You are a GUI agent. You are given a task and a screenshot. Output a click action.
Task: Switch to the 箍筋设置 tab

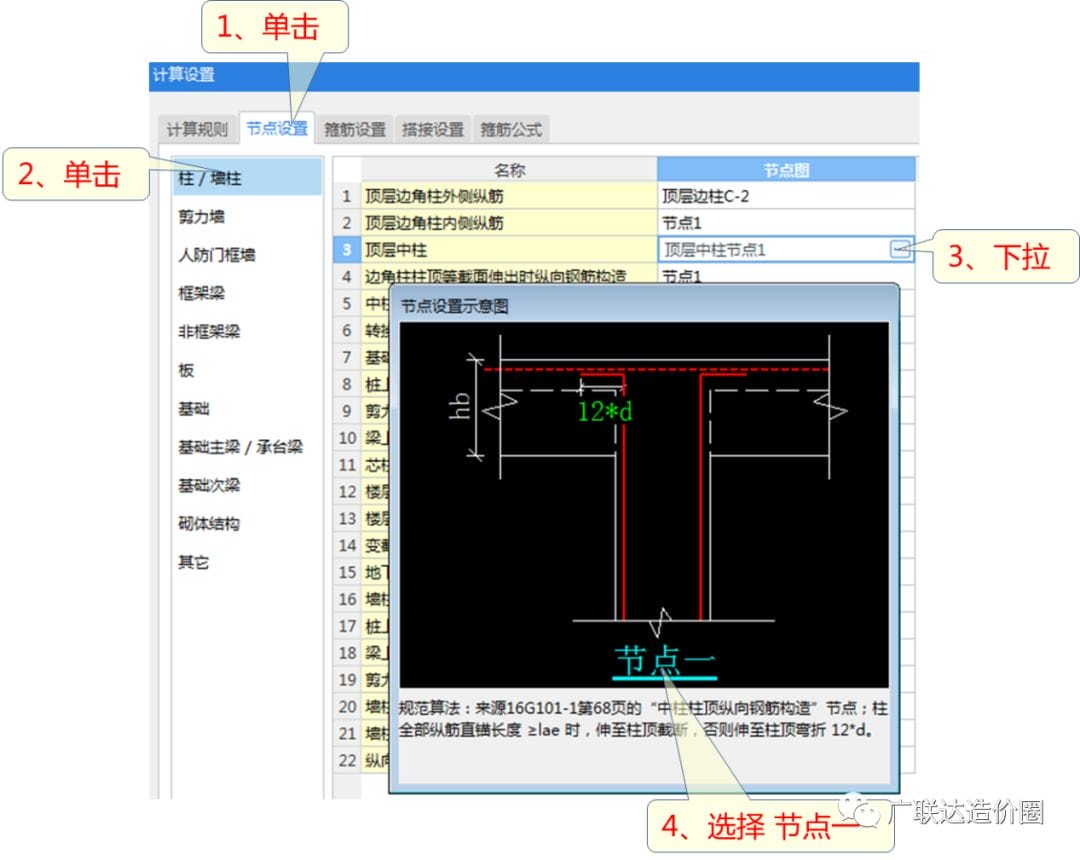click(x=355, y=130)
